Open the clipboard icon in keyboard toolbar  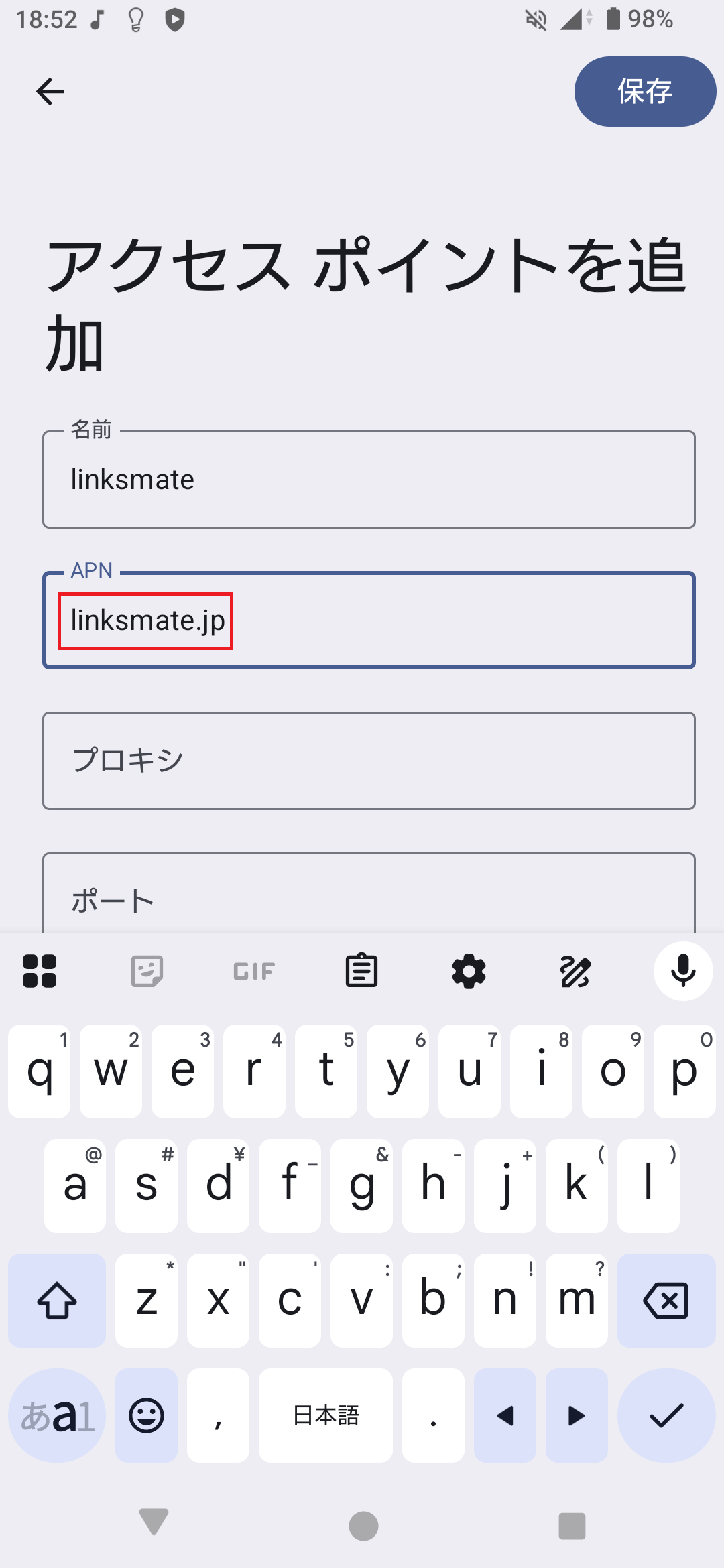[x=361, y=970]
